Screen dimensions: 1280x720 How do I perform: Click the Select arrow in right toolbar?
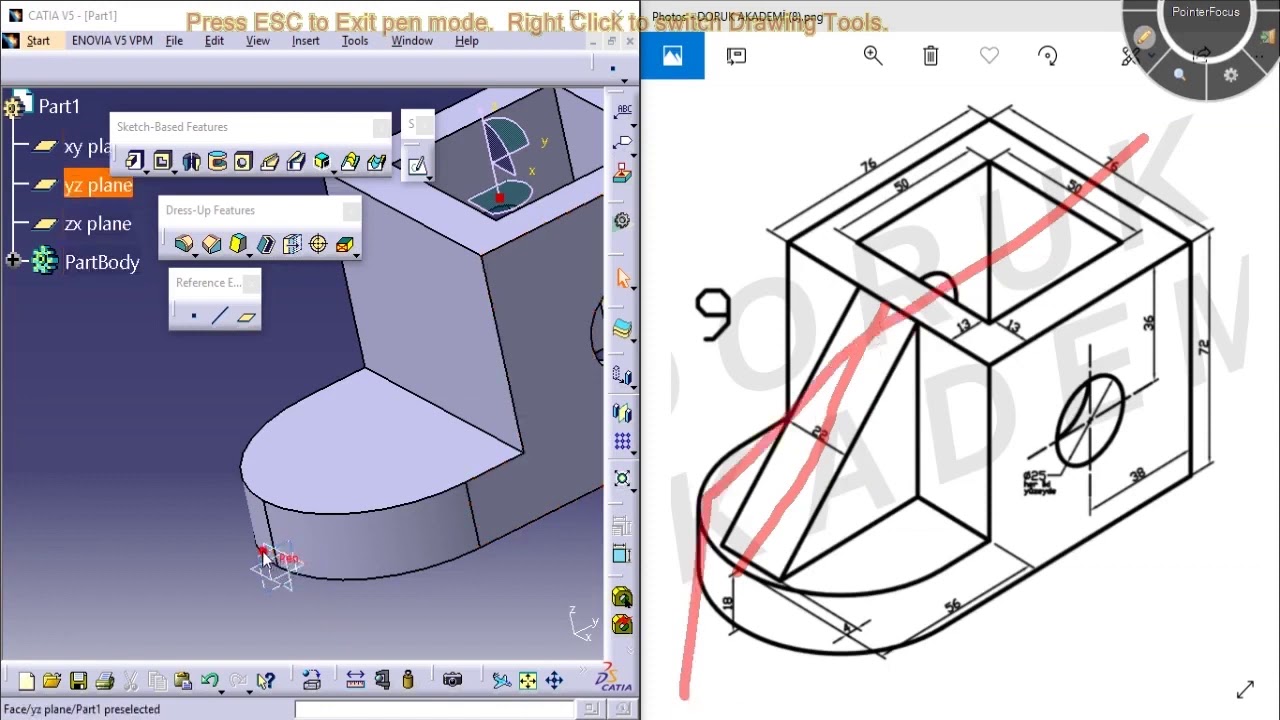(623, 278)
